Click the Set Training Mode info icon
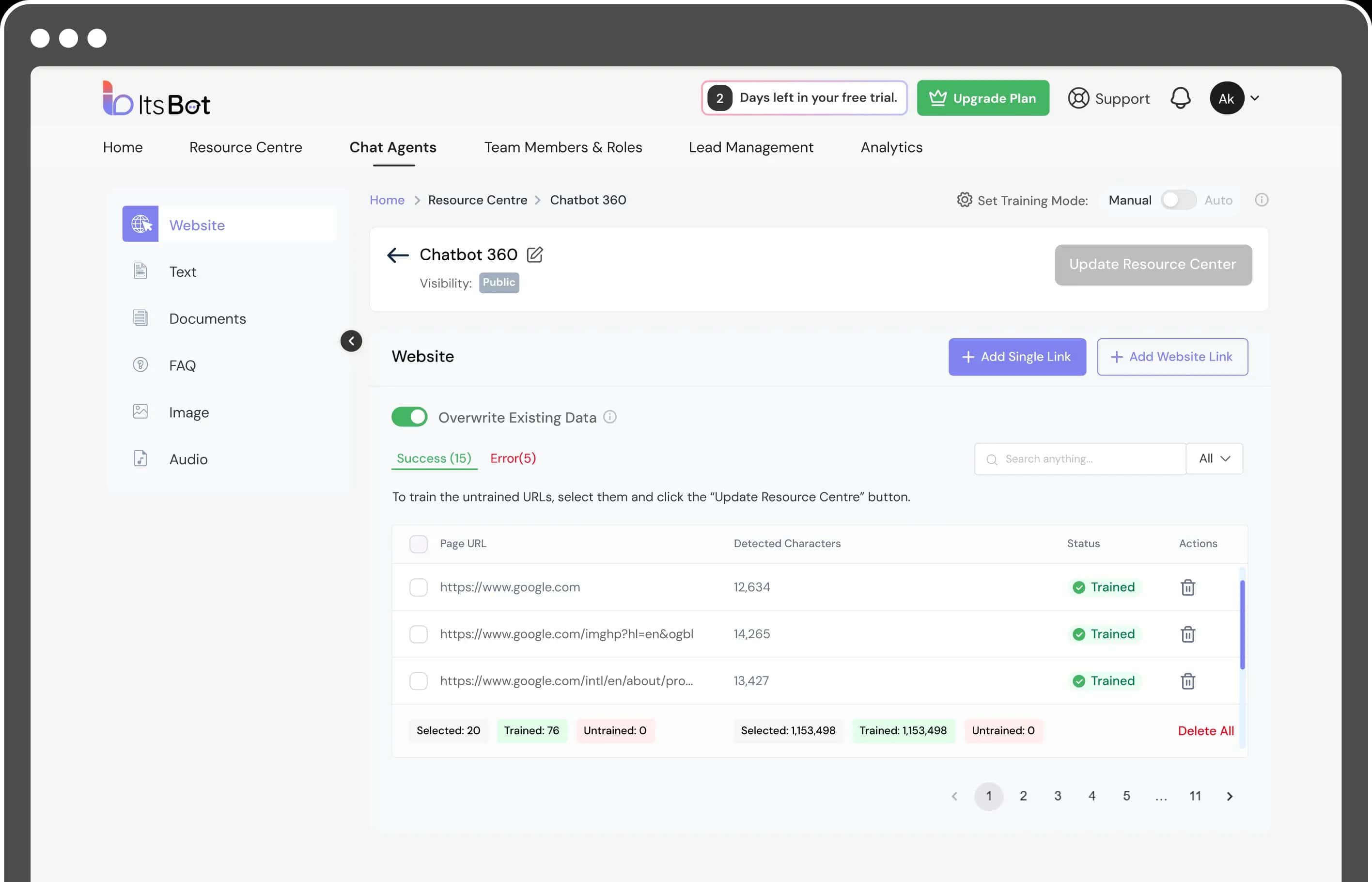 [1261, 200]
